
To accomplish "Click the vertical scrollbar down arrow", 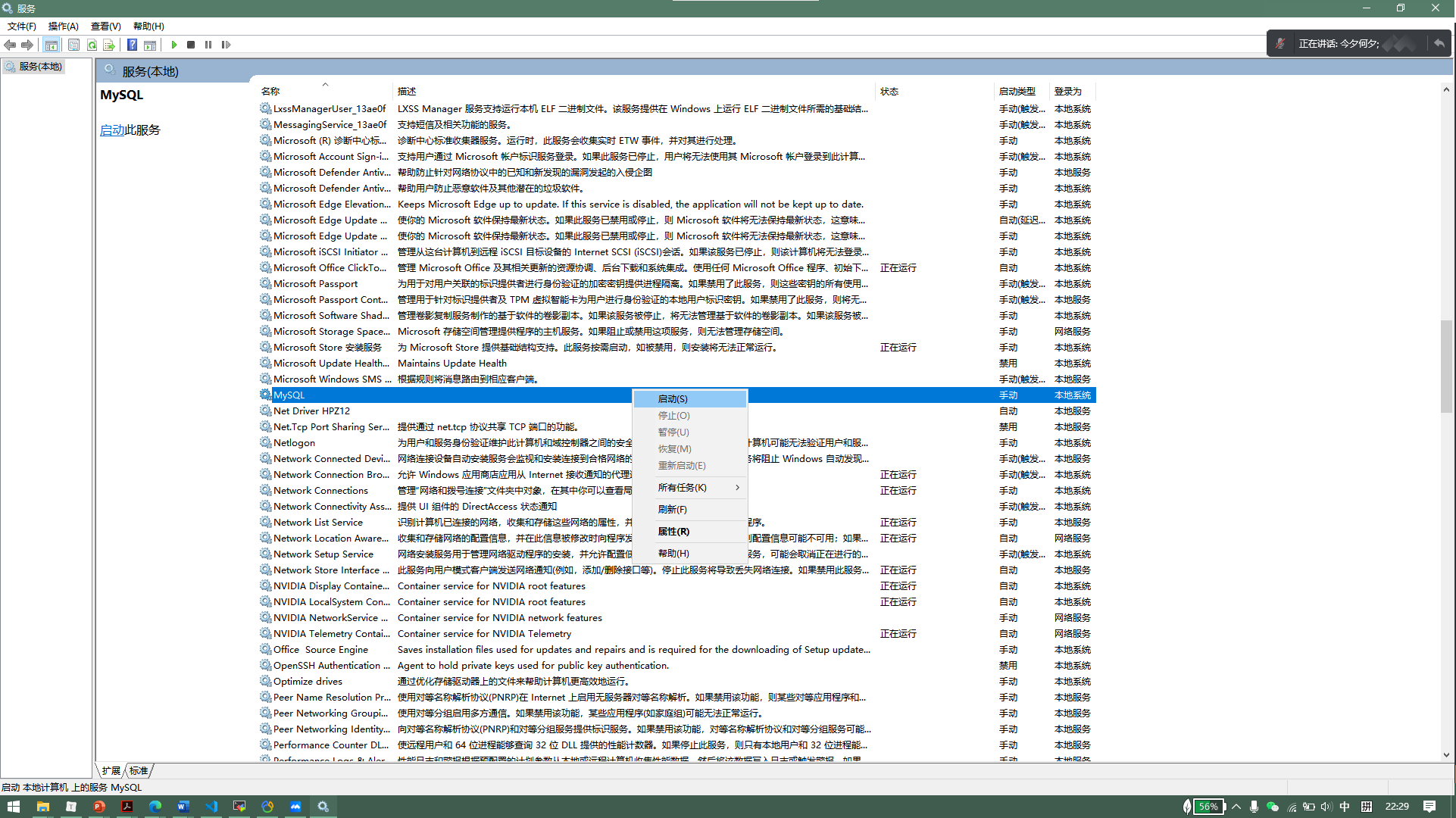I will tap(1446, 755).
